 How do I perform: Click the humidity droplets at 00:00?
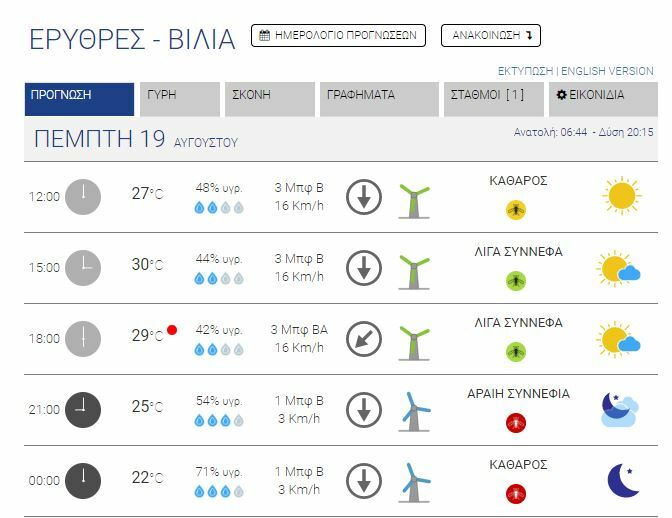218,491
